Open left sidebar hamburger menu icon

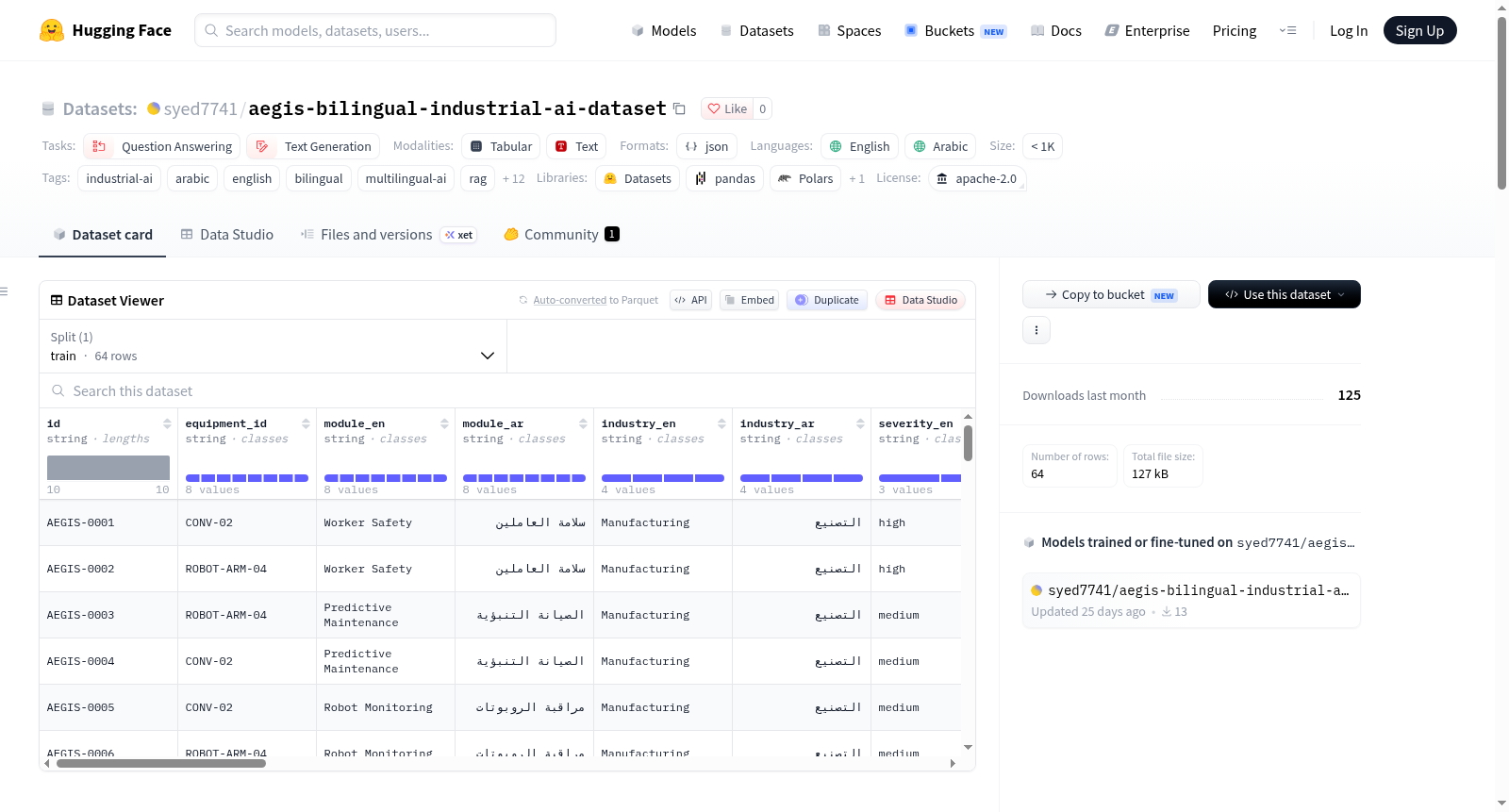tap(4, 291)
